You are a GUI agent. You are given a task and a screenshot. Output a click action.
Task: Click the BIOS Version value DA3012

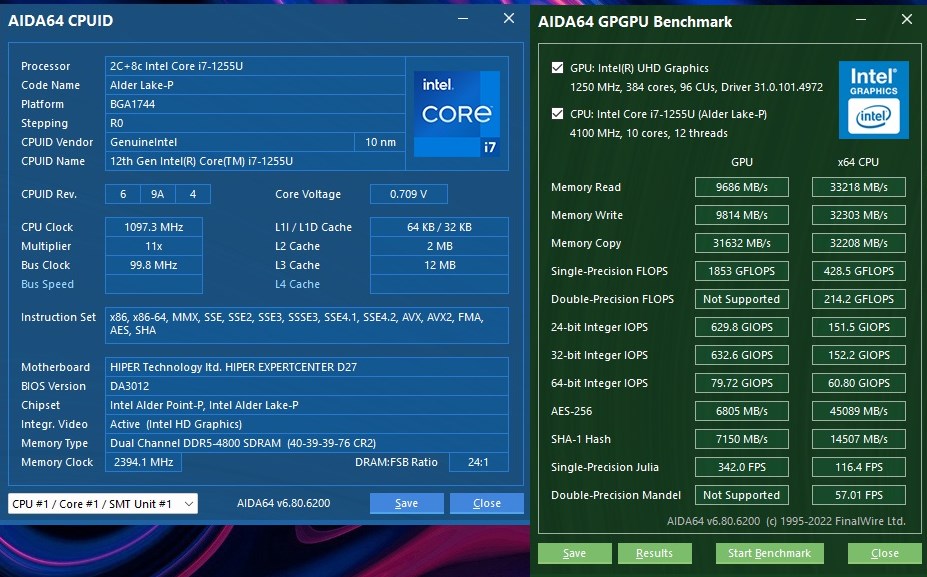(307, 386)
